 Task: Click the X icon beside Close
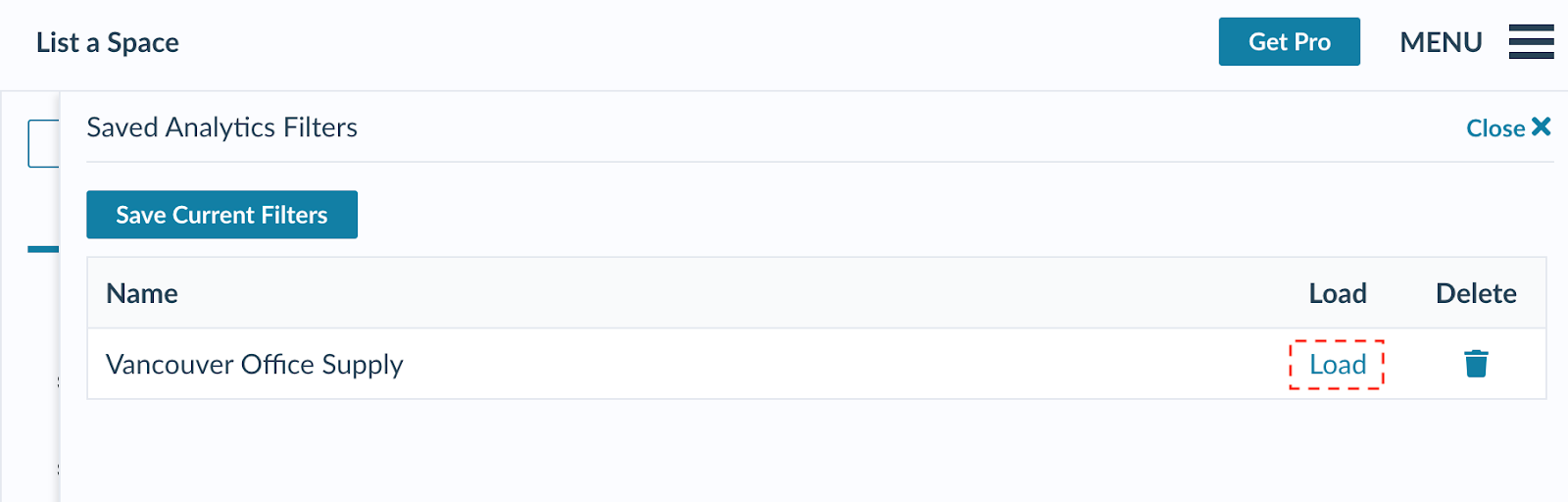pyautogui.click(x=1542, y=126)
